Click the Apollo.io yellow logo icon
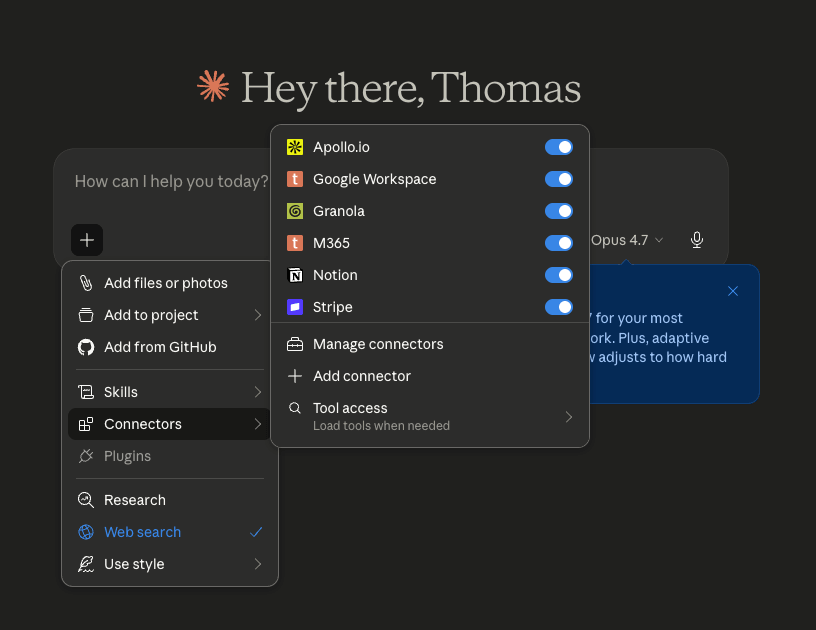This screenshot has height=630, width=816. pyautogui.click(x=295, y=147)
